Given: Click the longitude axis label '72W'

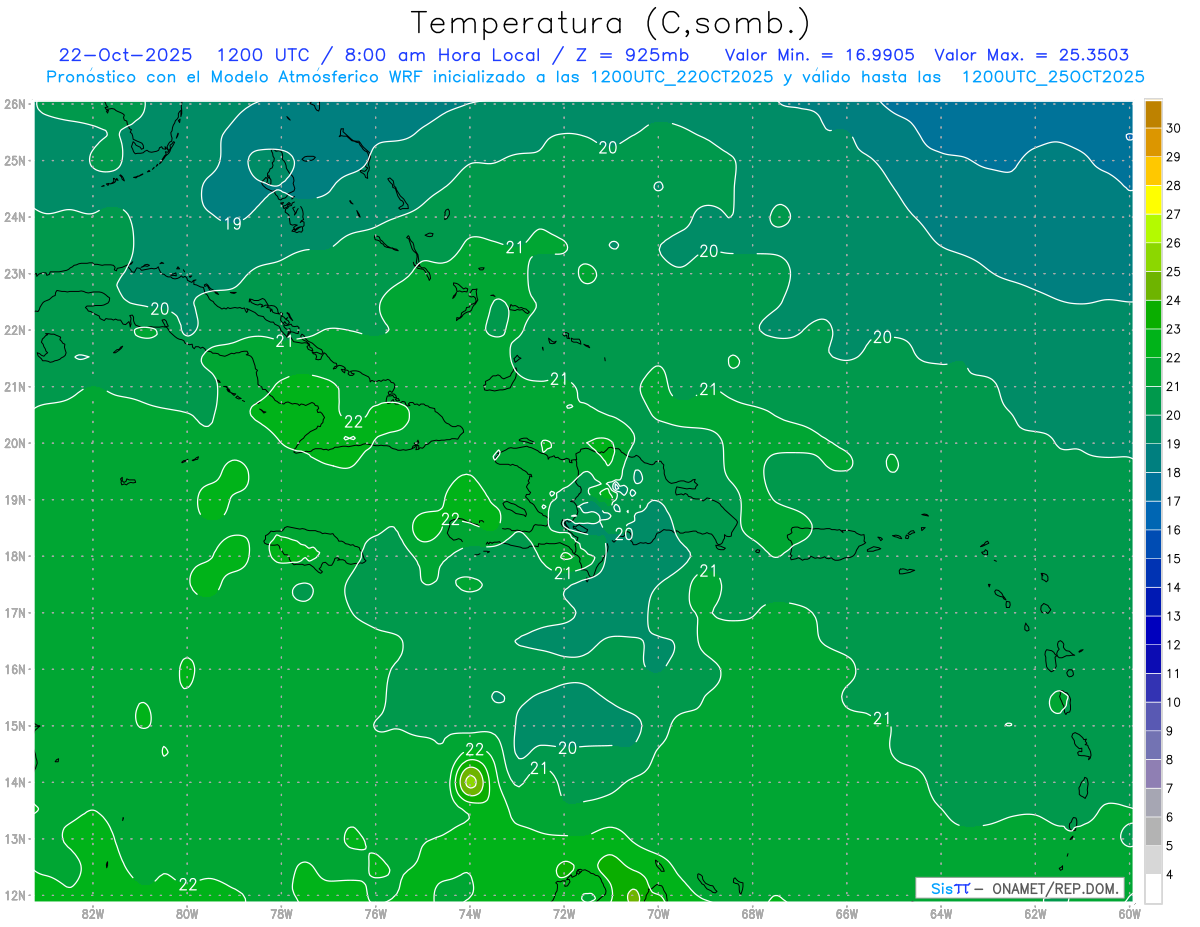Looking at the screenshot, I should click(x=564, y=913).
